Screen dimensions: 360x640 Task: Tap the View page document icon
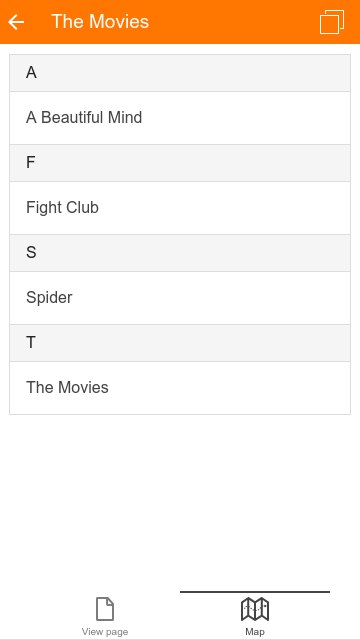[x=105, y=609]
